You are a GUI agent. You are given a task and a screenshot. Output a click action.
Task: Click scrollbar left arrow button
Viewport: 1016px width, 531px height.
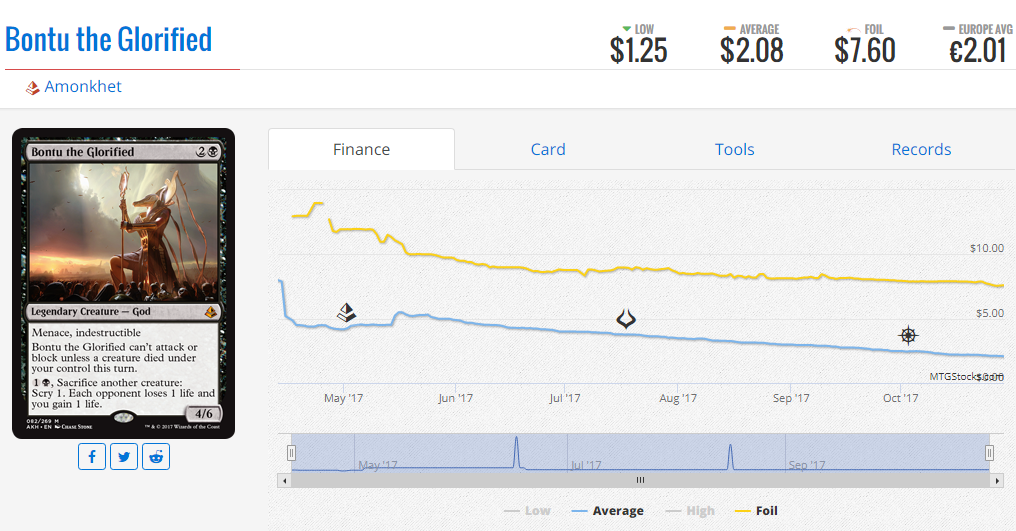click(x=284, y=480)
